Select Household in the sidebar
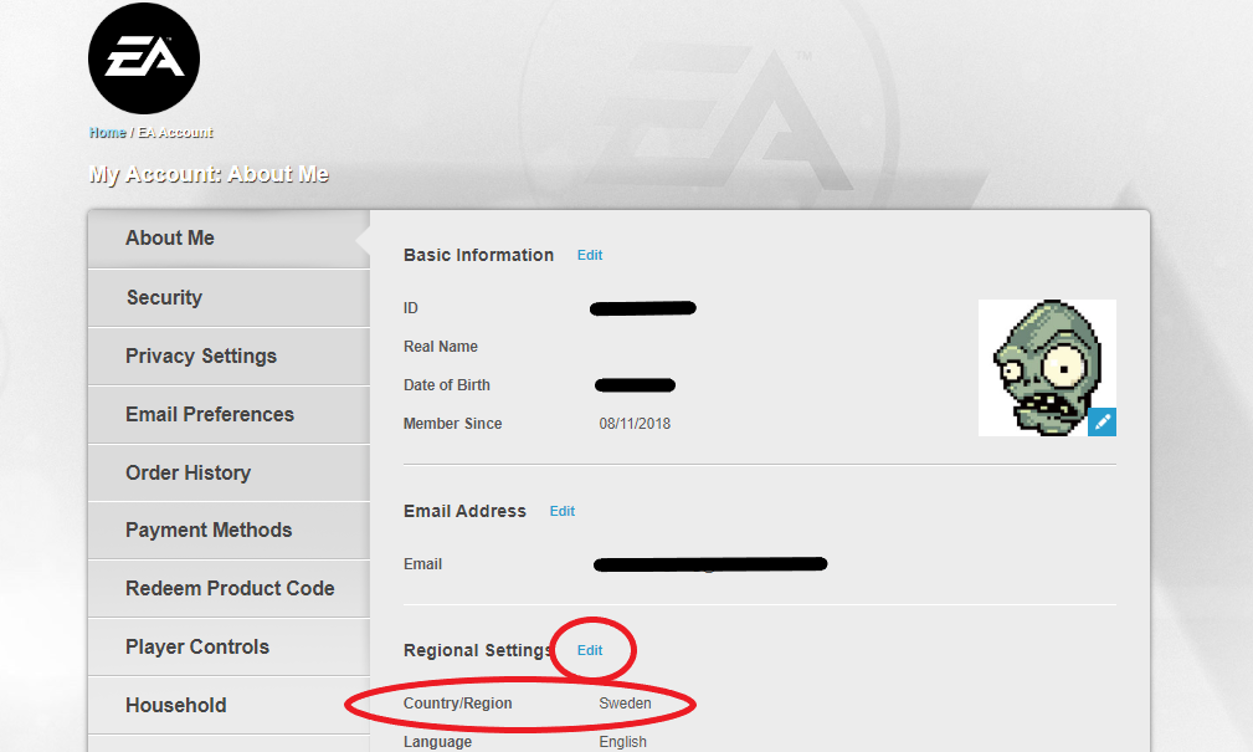This screenshot has width=1254, height=752. click(176, 705)
